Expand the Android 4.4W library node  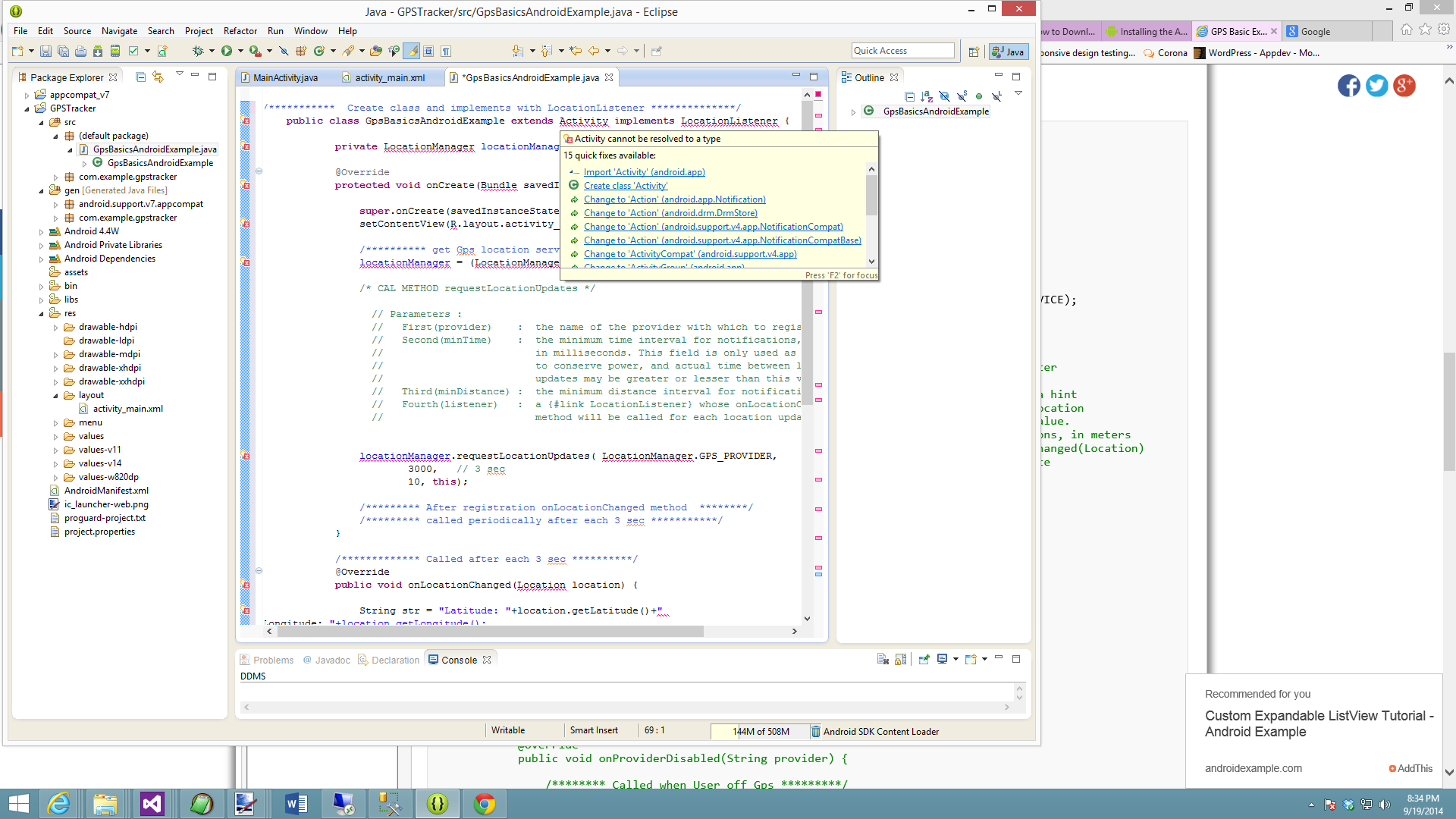42,231
